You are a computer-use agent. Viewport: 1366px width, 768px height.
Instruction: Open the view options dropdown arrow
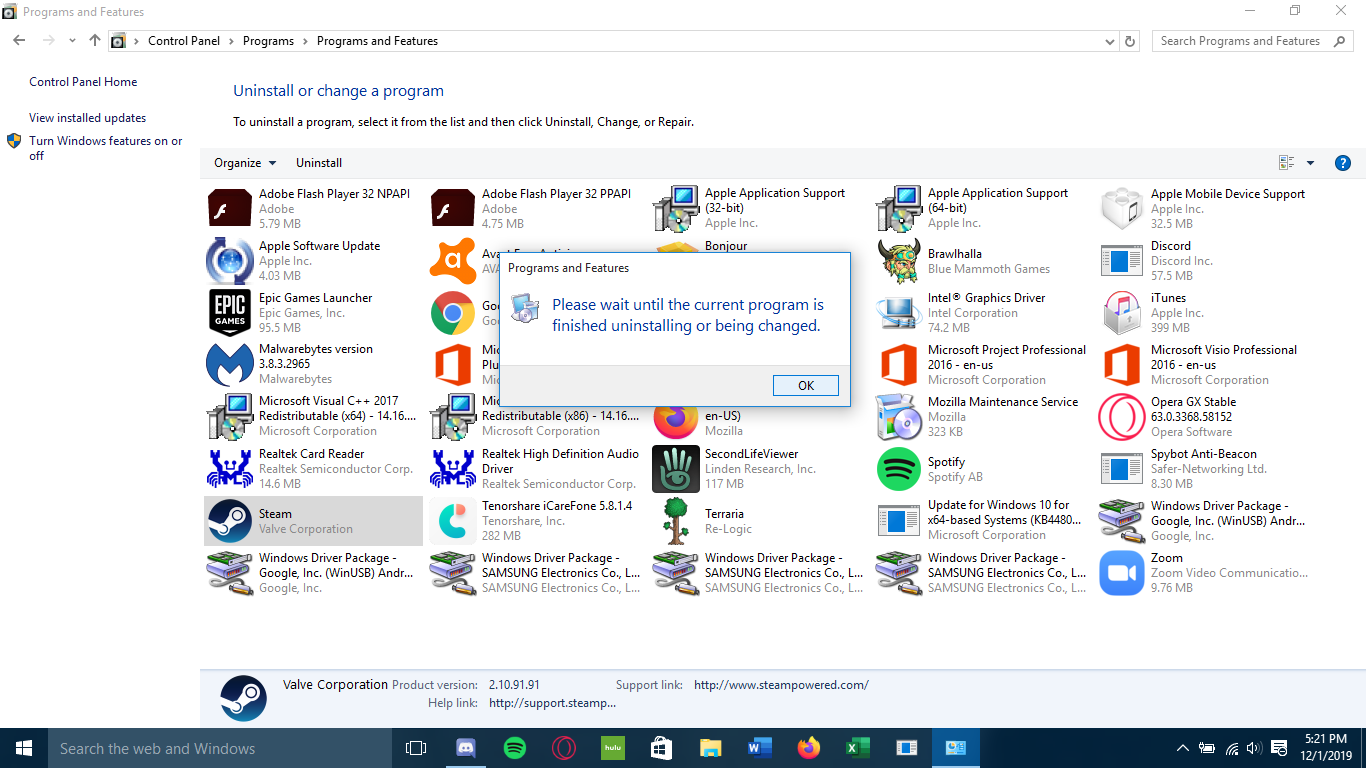(1310, 163)
